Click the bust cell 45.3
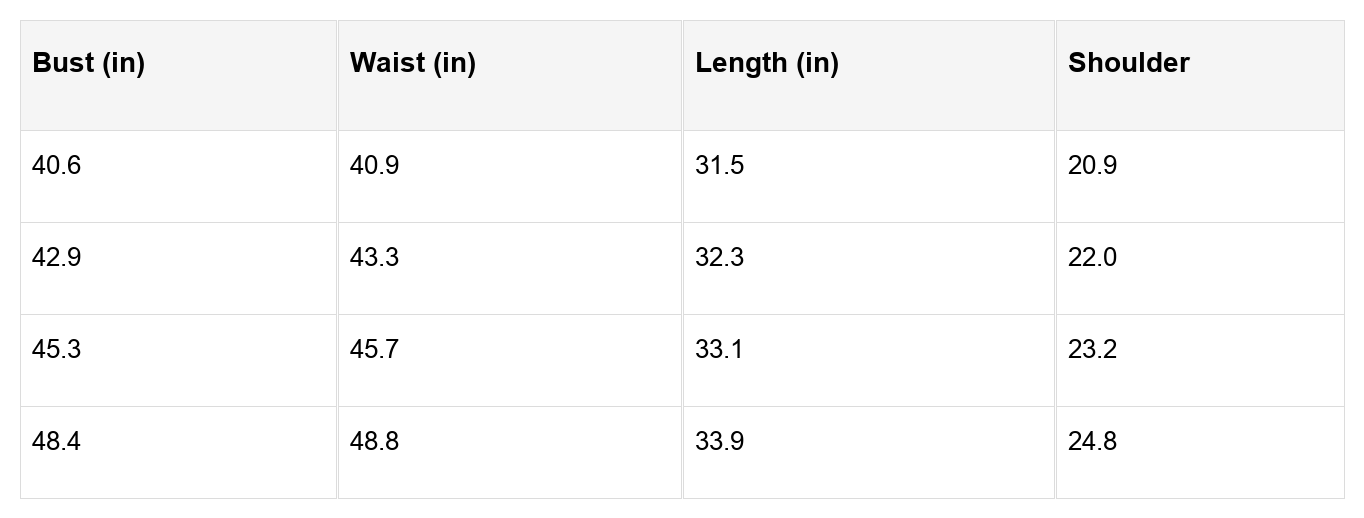The image size is (1364, 518). click(x=57, y=350)
